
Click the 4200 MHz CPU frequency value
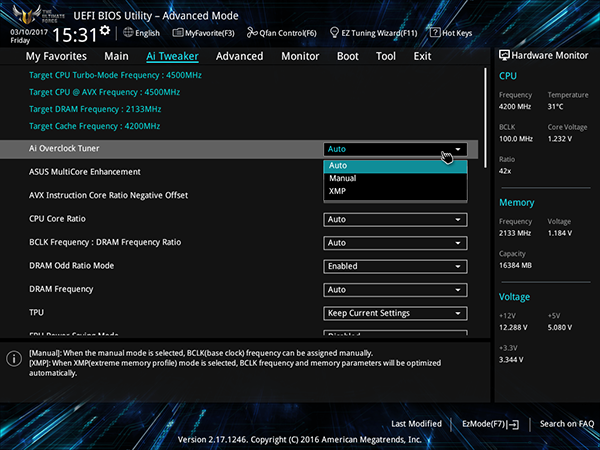(515, 107)
